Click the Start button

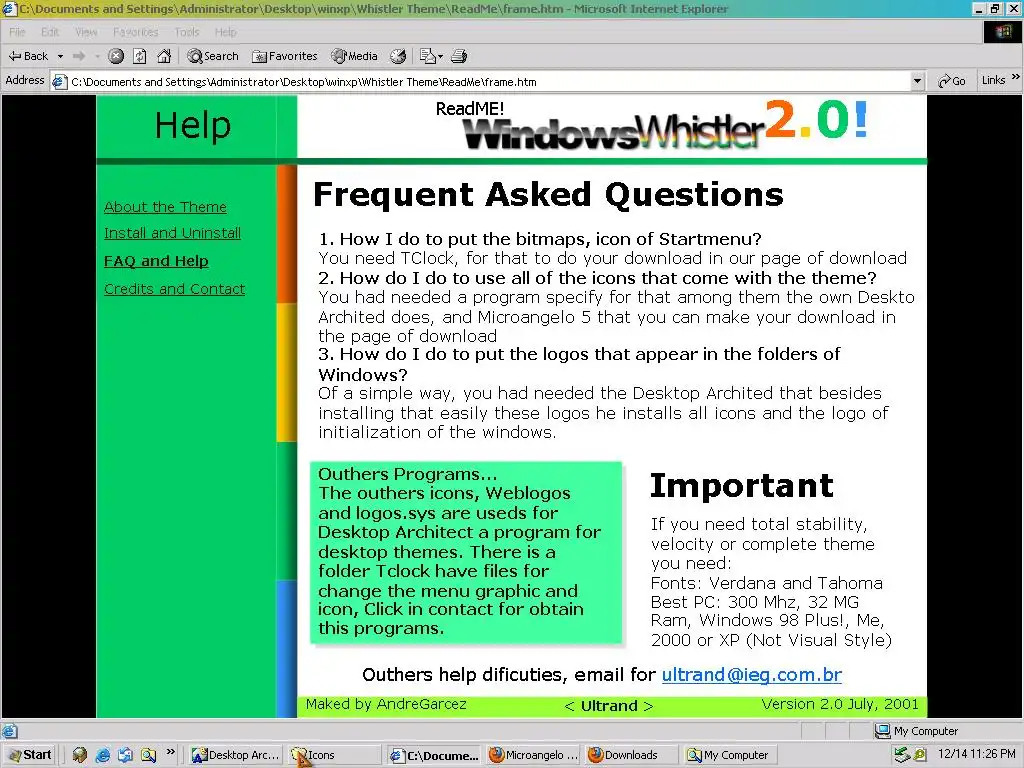(x=29, y=755)
